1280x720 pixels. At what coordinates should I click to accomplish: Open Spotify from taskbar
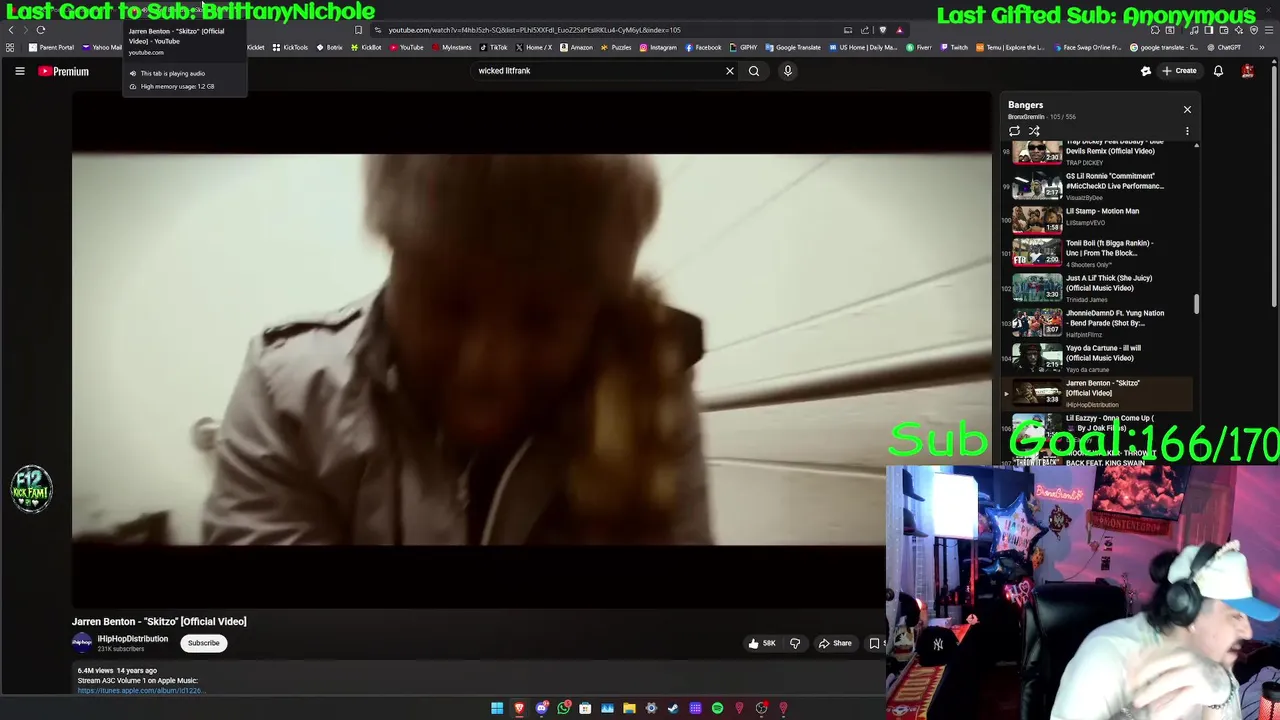pos(717,708)
